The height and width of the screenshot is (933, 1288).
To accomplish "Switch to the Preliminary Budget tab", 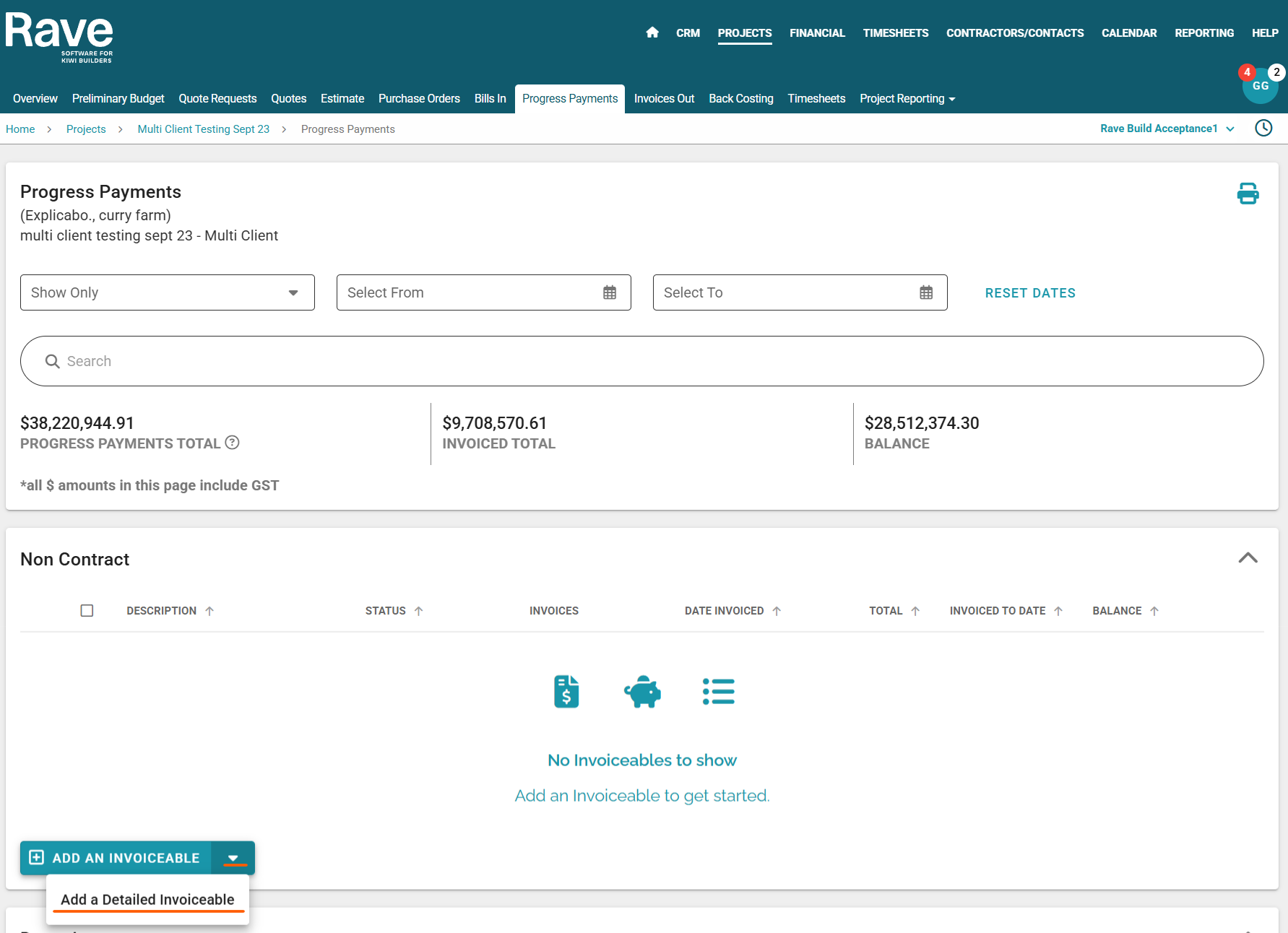I will coord(118,99).
